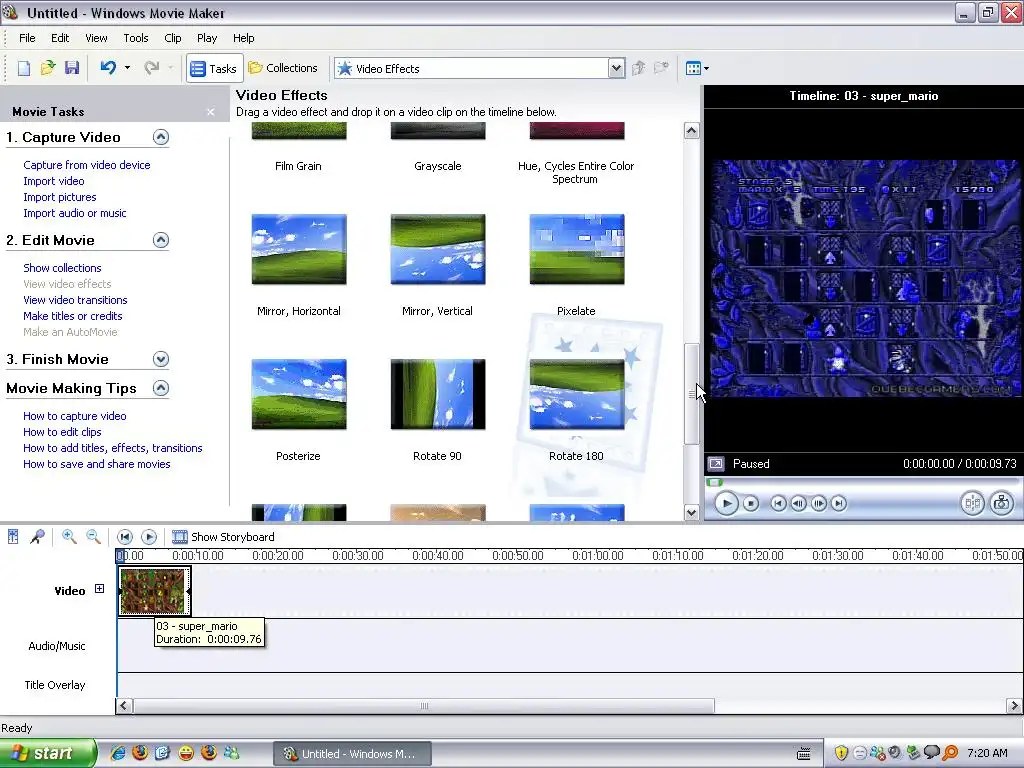
Task: Click the effects list scroll down arrow
Action: (x=692, y=513)
